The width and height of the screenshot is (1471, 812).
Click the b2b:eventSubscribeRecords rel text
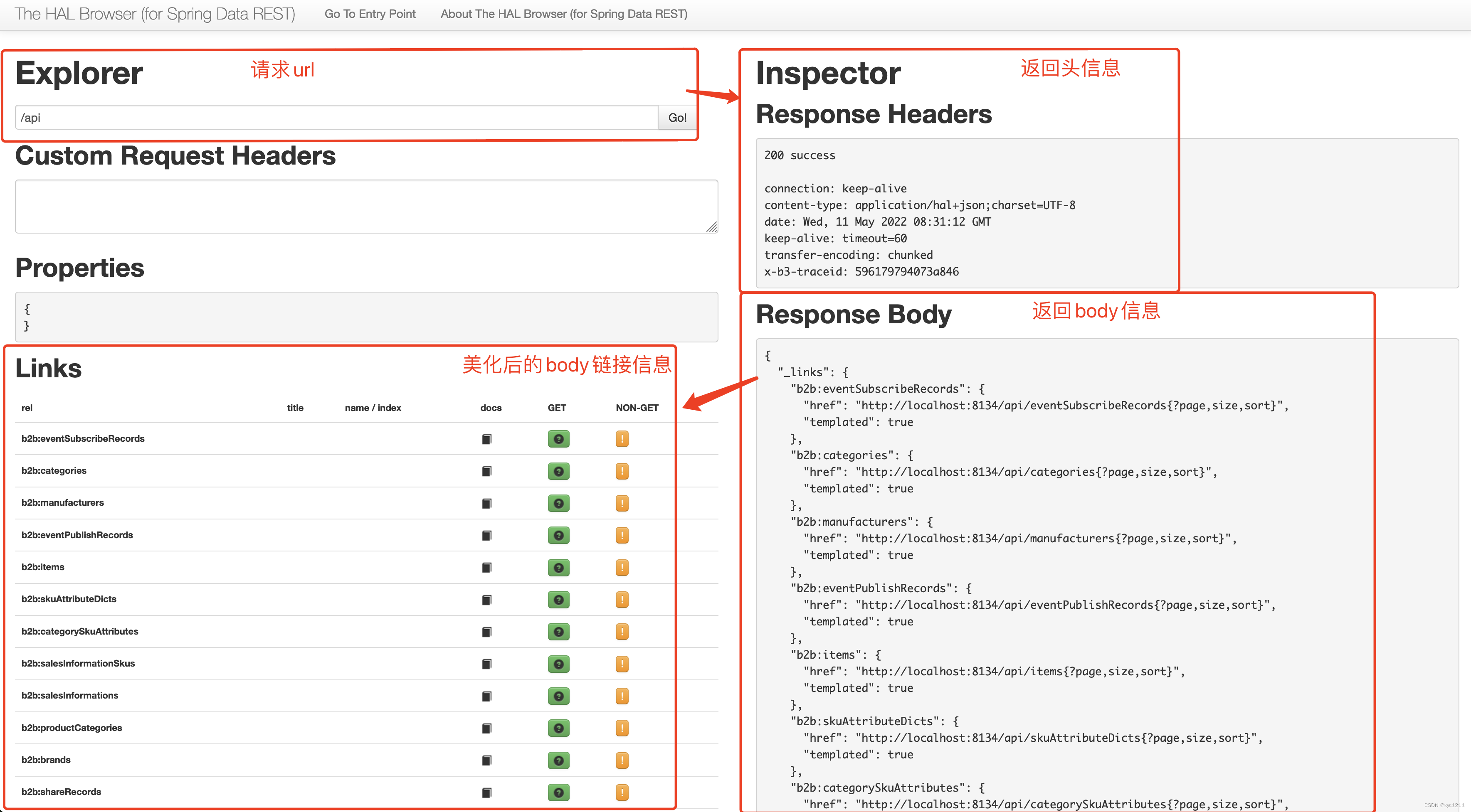pos(83,439)
